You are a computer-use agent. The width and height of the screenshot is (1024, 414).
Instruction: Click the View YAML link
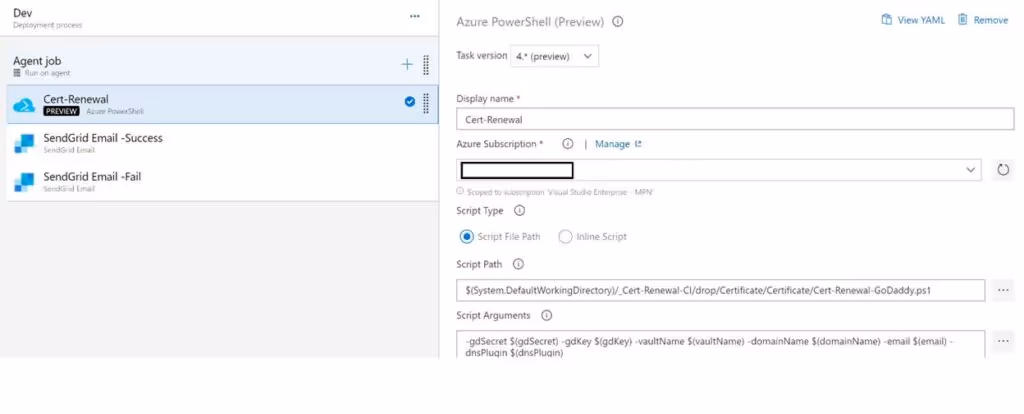tap(921, 20)
